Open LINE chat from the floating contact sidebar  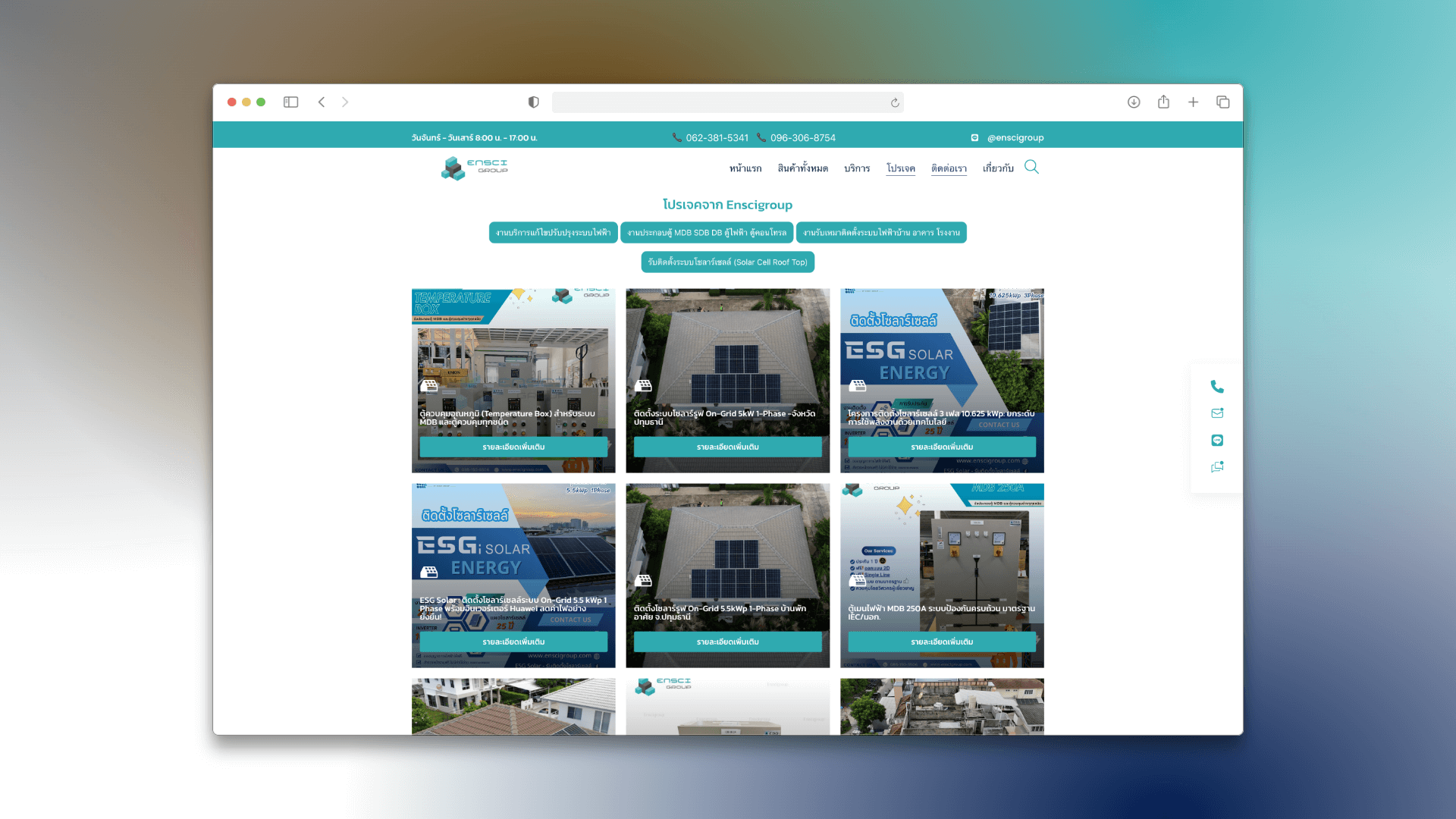(x=1216, y=440)
